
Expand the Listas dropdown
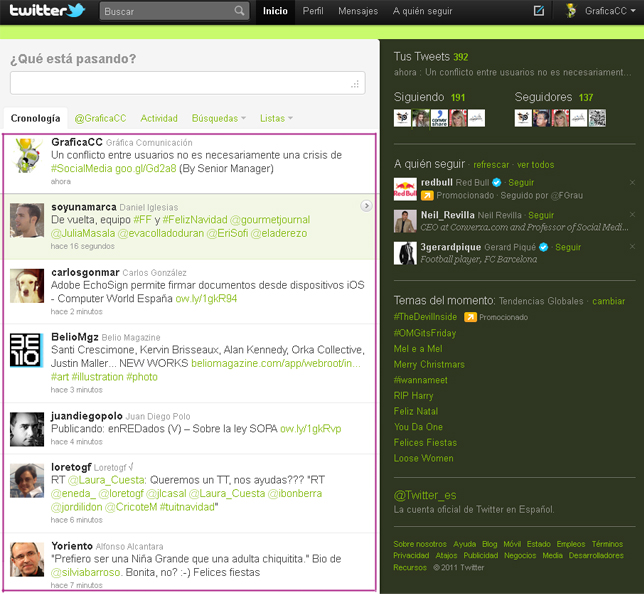[276, 118]
